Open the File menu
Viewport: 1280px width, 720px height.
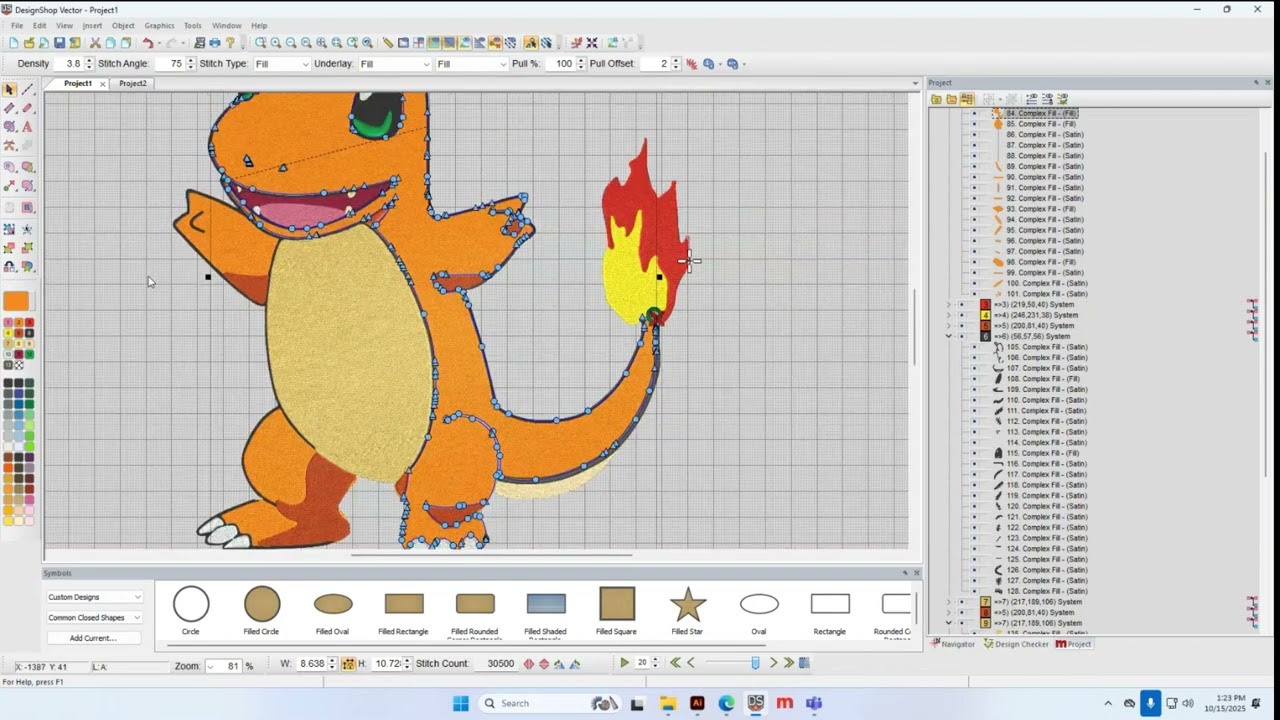tap(17, 25)
